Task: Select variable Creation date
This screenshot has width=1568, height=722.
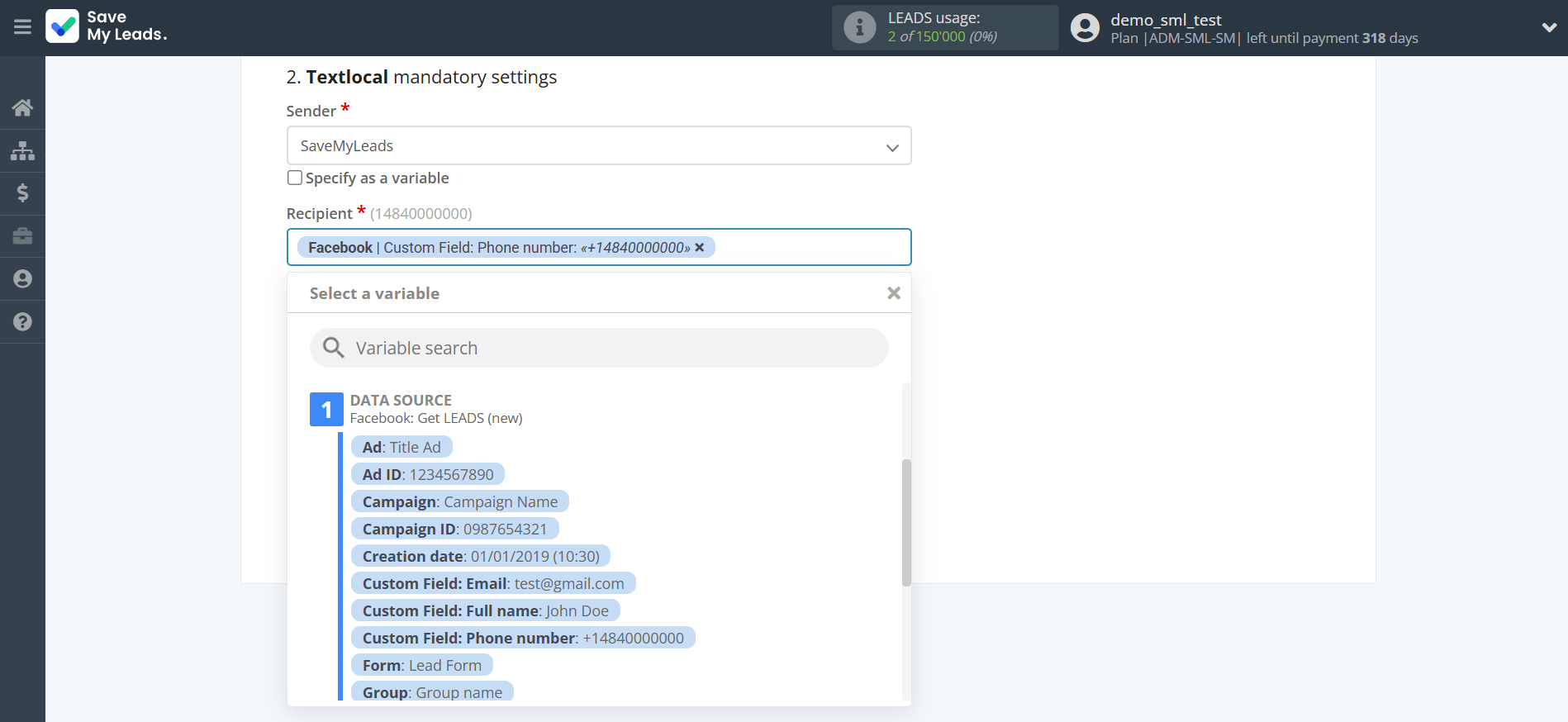Action: click(481, 556)
